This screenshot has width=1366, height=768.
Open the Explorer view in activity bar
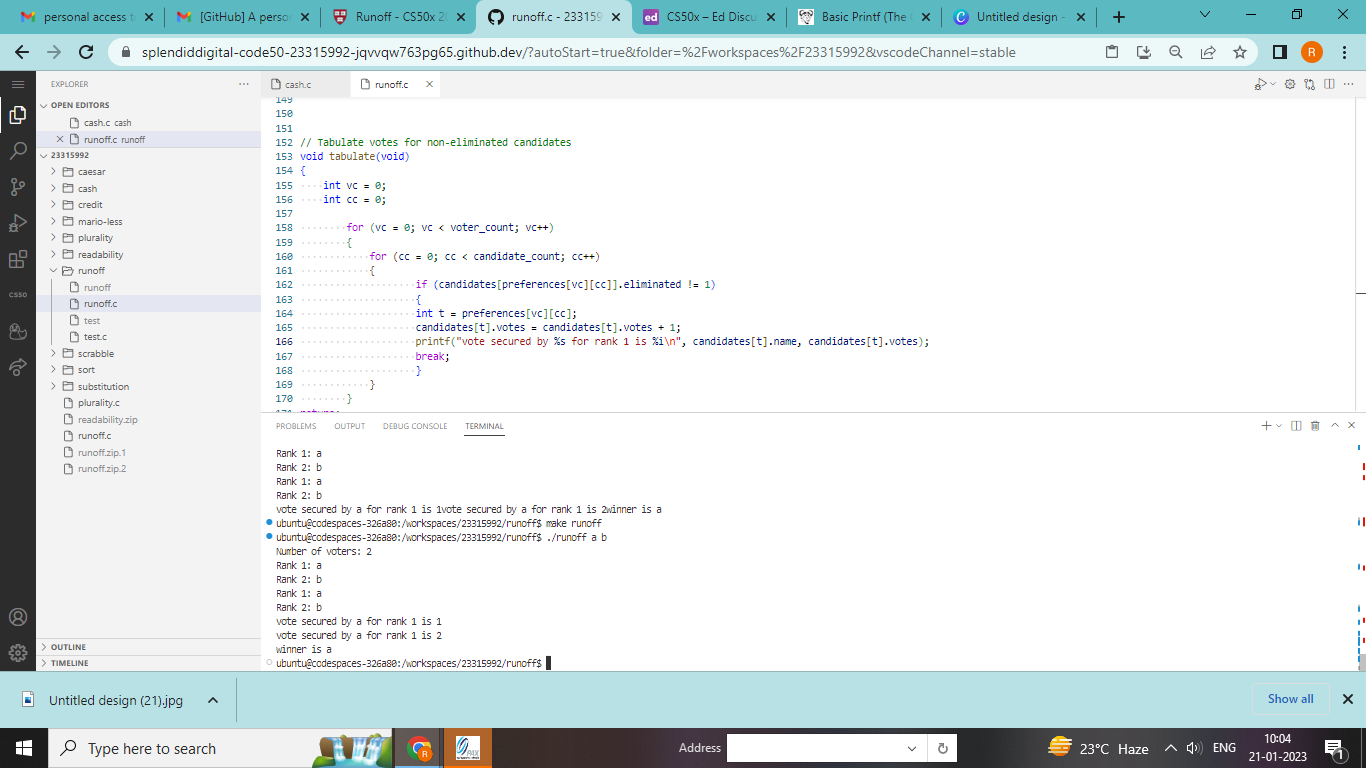click(18, 116)
